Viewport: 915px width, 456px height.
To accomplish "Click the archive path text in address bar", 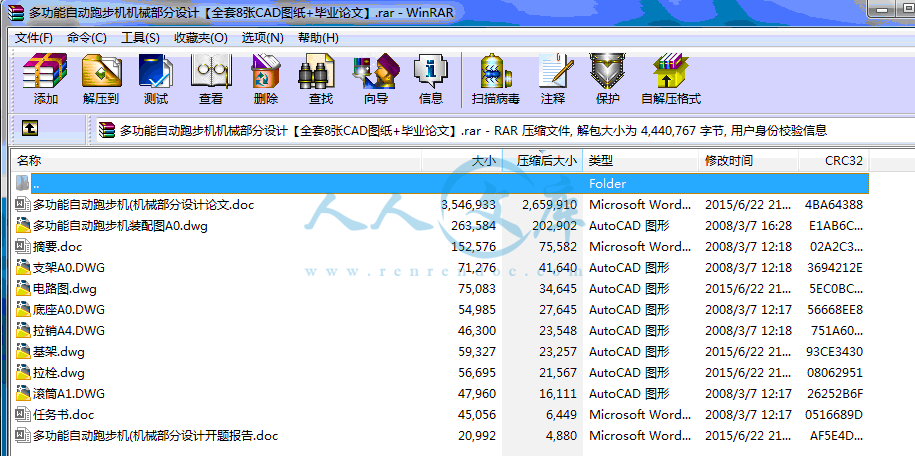I will point(473,130).
